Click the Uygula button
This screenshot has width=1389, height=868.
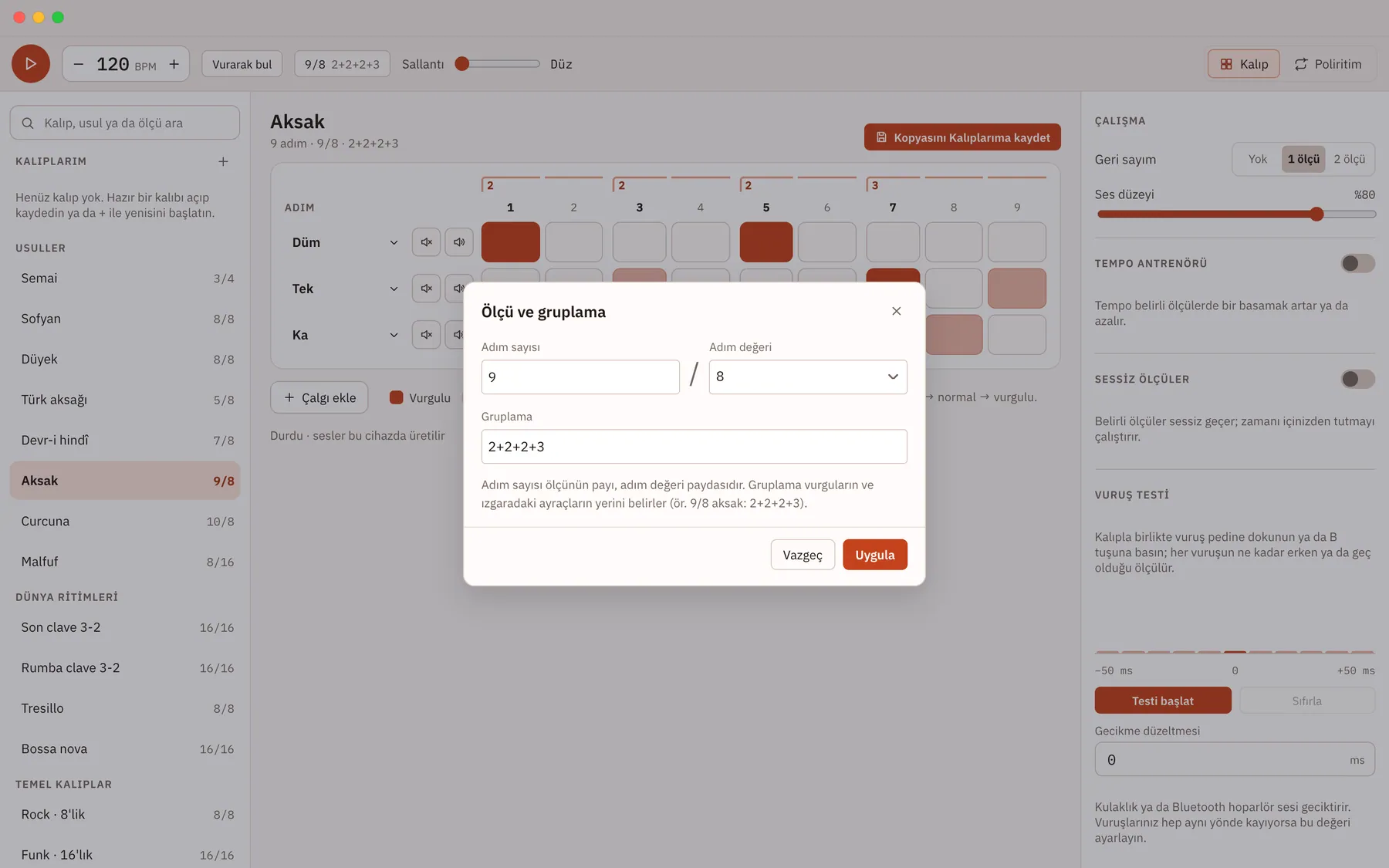[875, 555]
